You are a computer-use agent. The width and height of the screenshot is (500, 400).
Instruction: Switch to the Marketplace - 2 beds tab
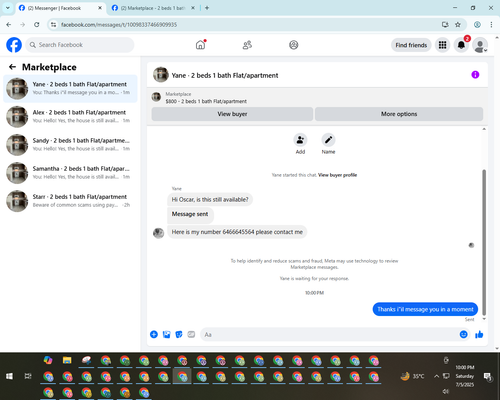coord(152,8)
